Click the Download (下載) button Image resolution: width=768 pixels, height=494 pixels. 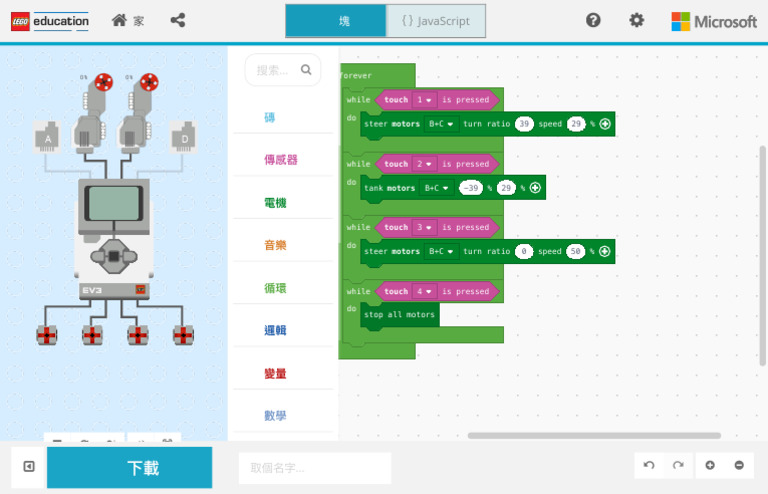point(130,468)
